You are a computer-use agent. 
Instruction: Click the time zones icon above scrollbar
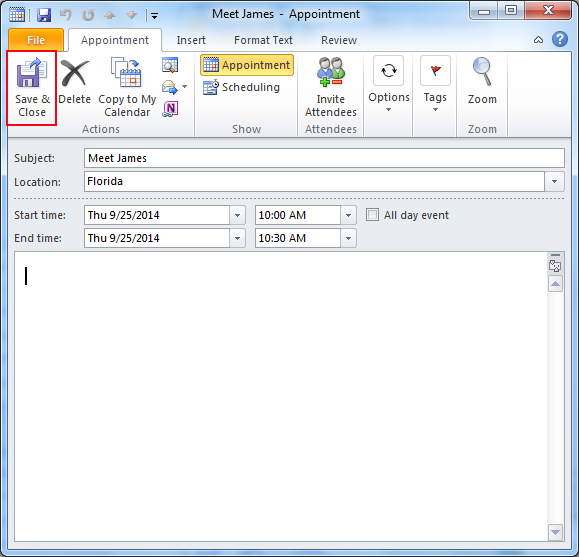(x=555, y=266)
